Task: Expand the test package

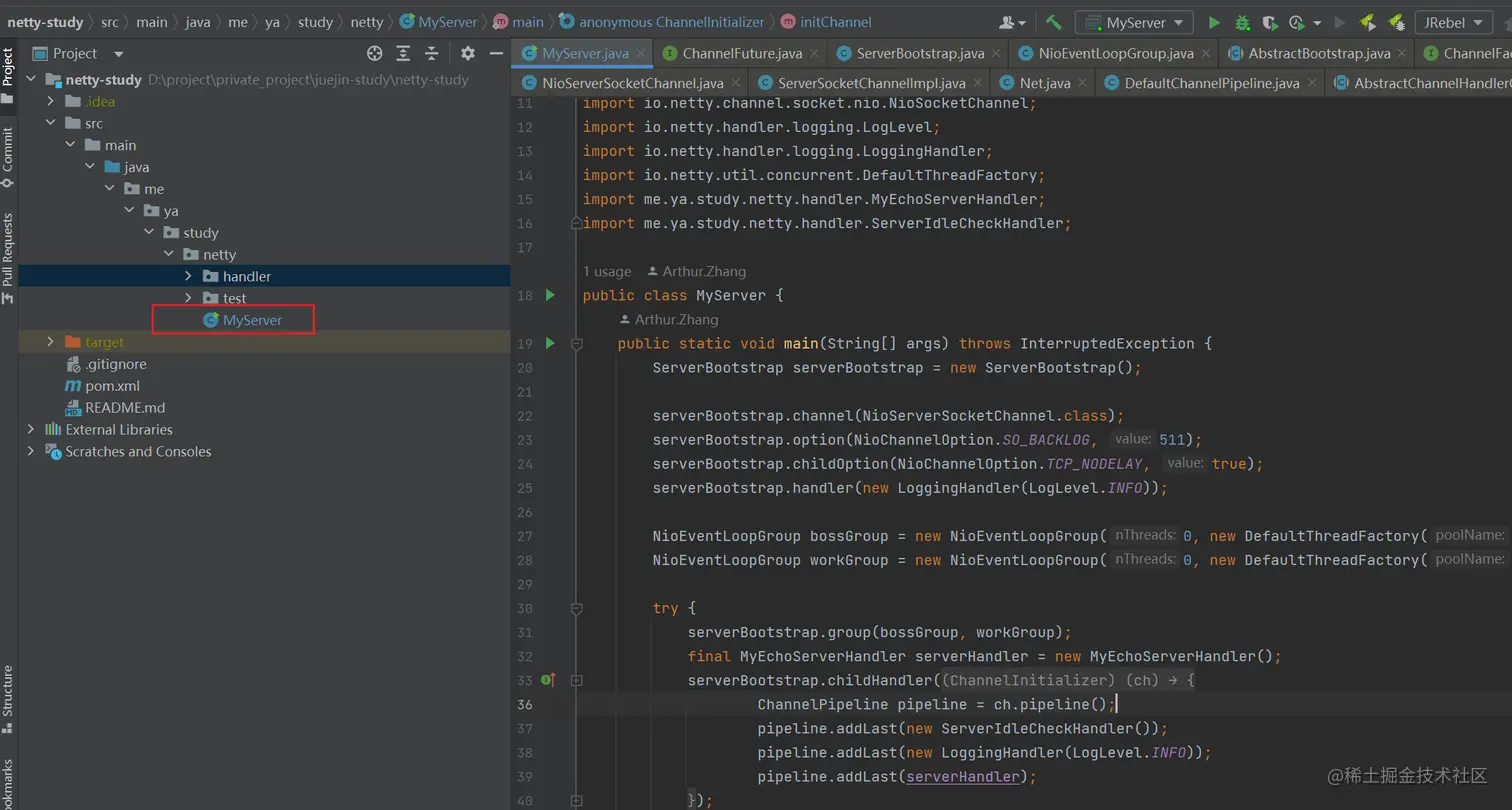Action: [x=189, y=298]
